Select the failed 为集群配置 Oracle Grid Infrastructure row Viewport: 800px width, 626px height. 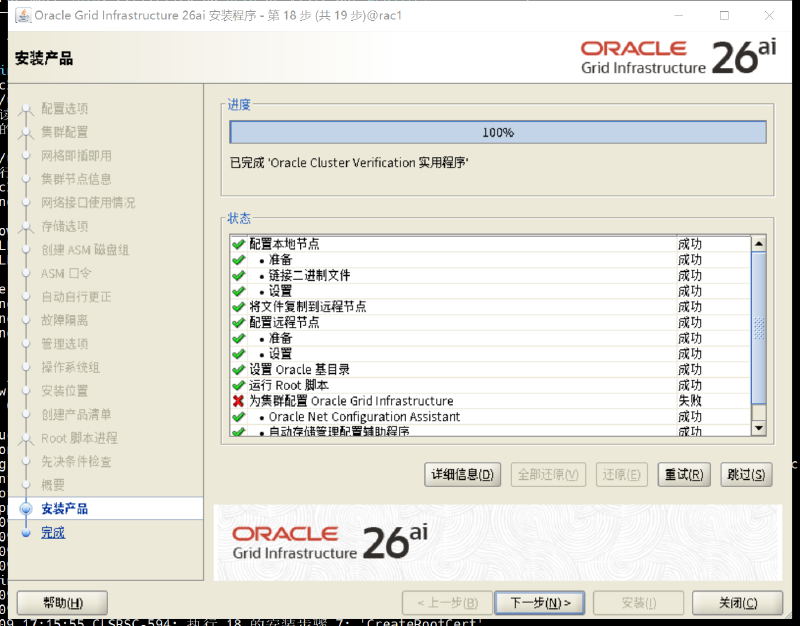point(490,401)
